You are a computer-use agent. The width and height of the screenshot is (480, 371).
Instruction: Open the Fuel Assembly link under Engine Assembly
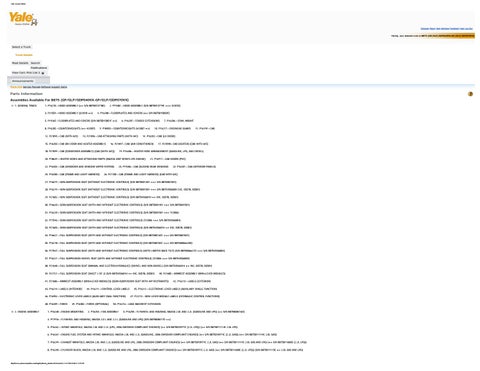[x=103, y=312]
